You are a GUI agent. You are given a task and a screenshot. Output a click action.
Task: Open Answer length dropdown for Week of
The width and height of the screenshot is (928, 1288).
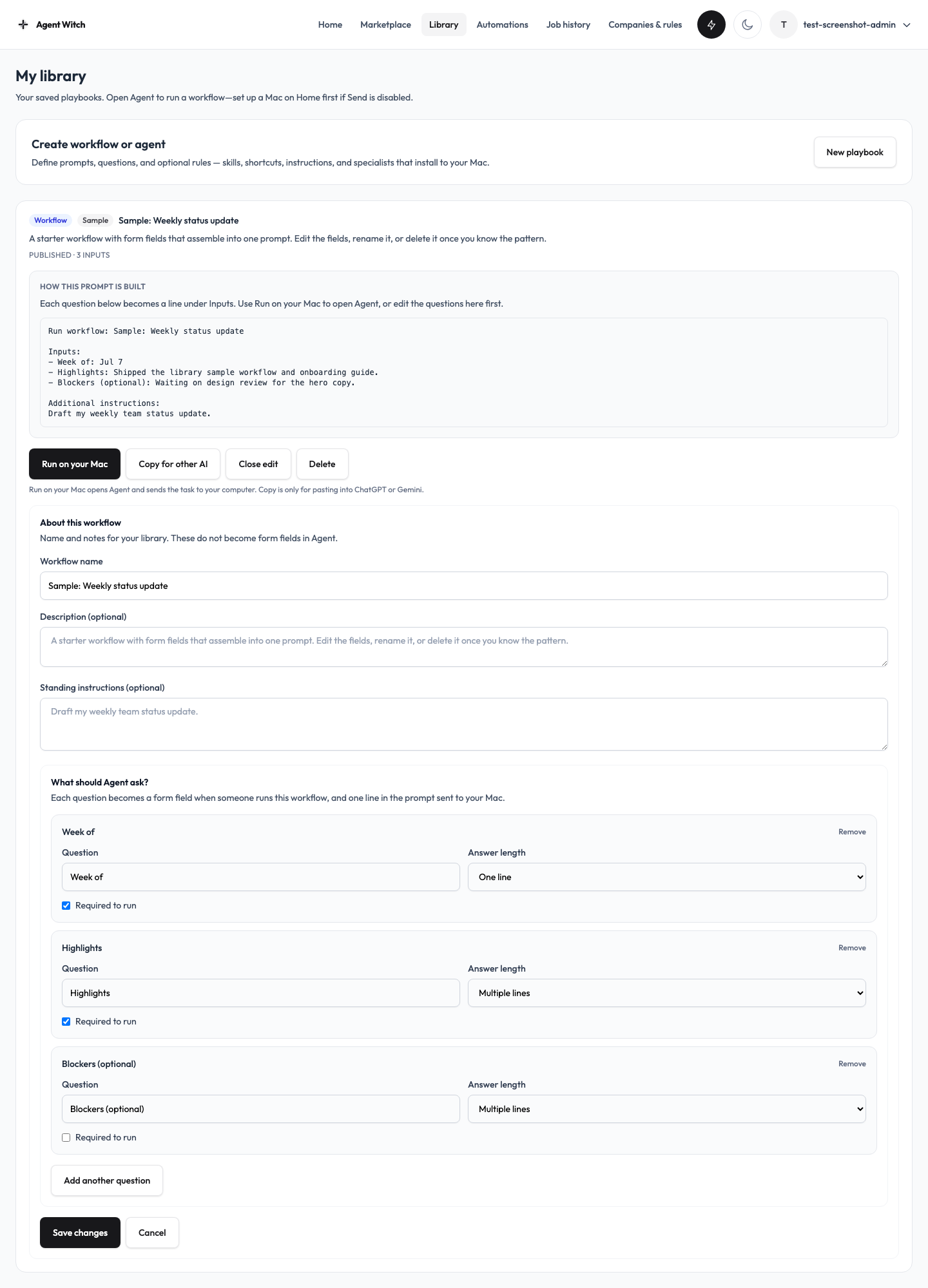(x=667, y=877)
